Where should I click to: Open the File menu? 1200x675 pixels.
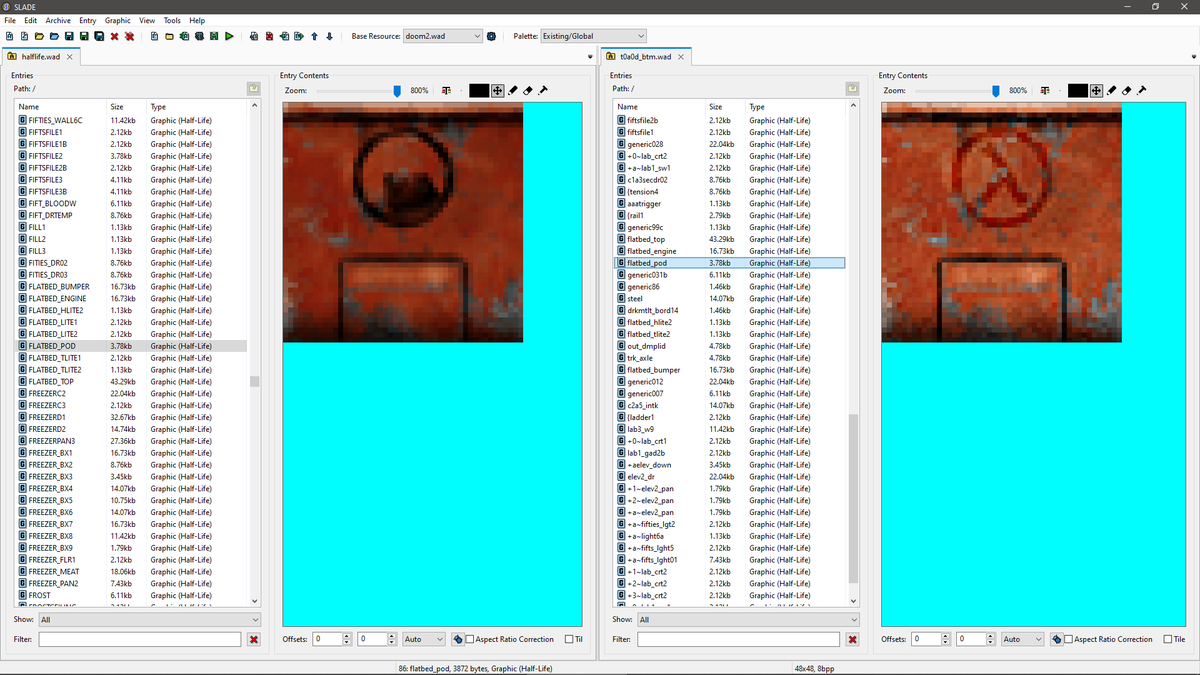(x=10, y=20)
